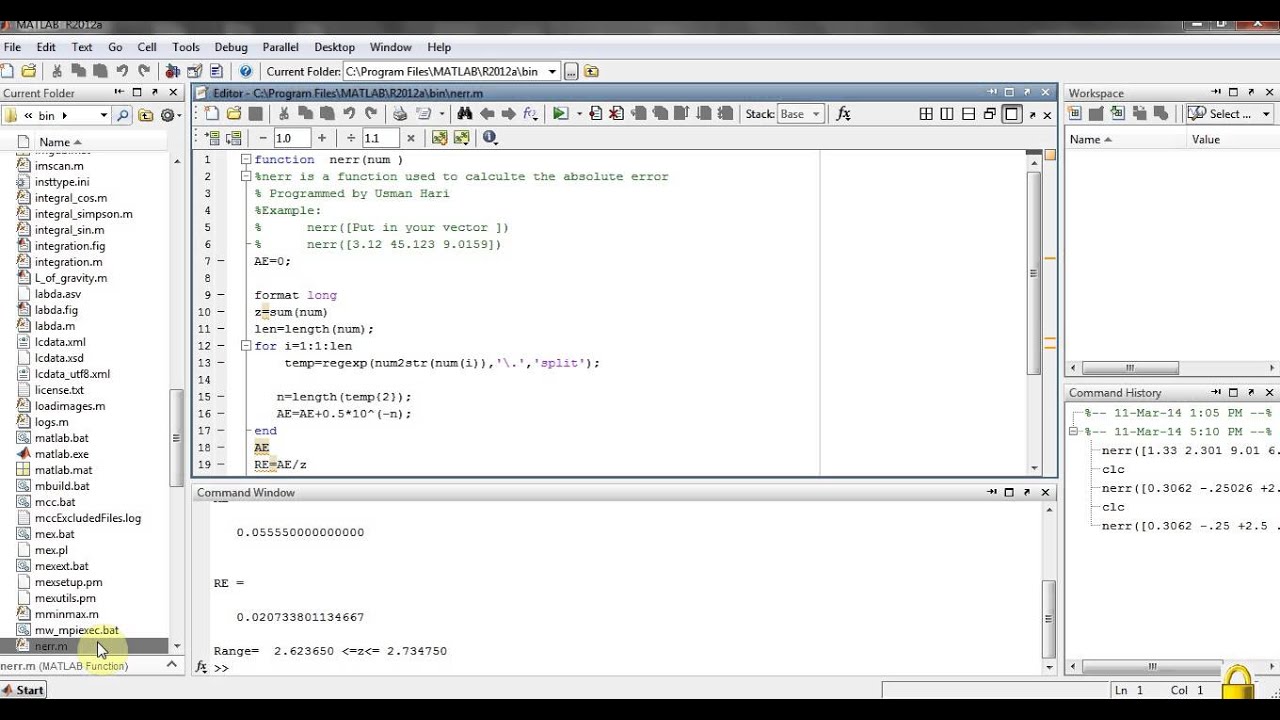Image resolution: width=1280 pixels, height=720 pixels.
Task: Click the Evaluate cell and advance icon
Action: pyautogui.click(x=234, y=138)
